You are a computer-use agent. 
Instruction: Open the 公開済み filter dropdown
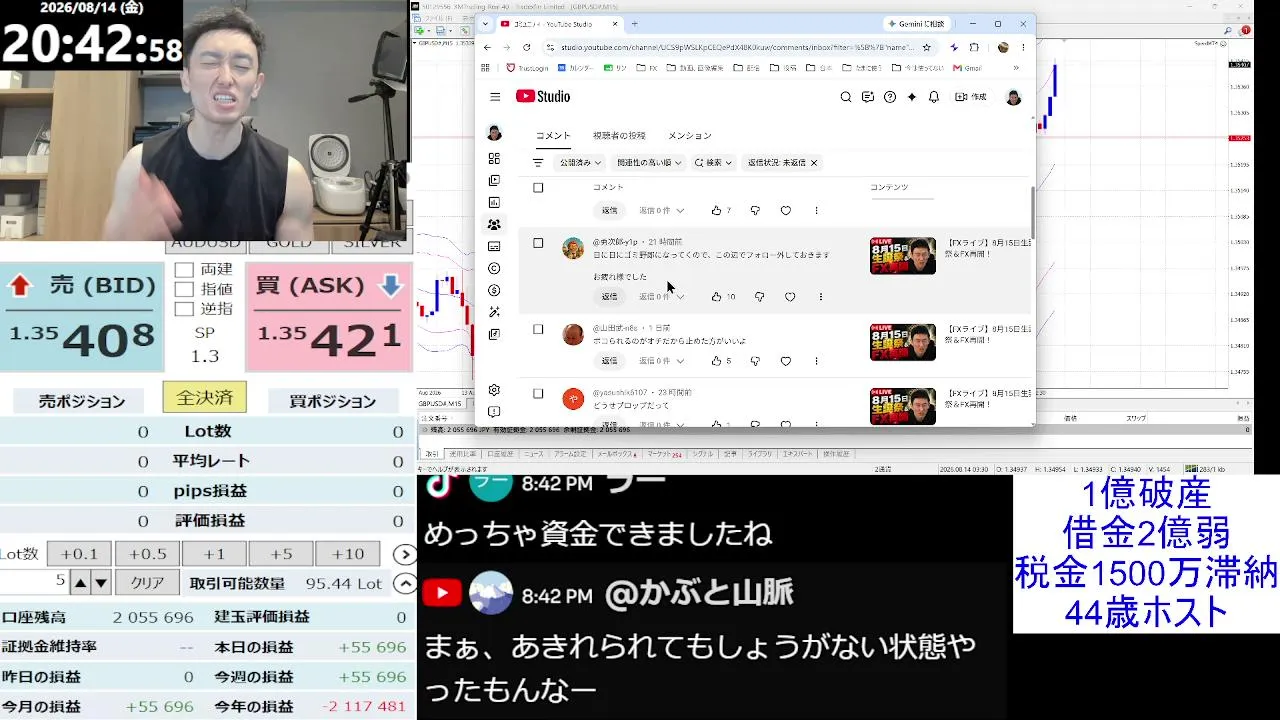pyautogui.click(x=580, y=162)
